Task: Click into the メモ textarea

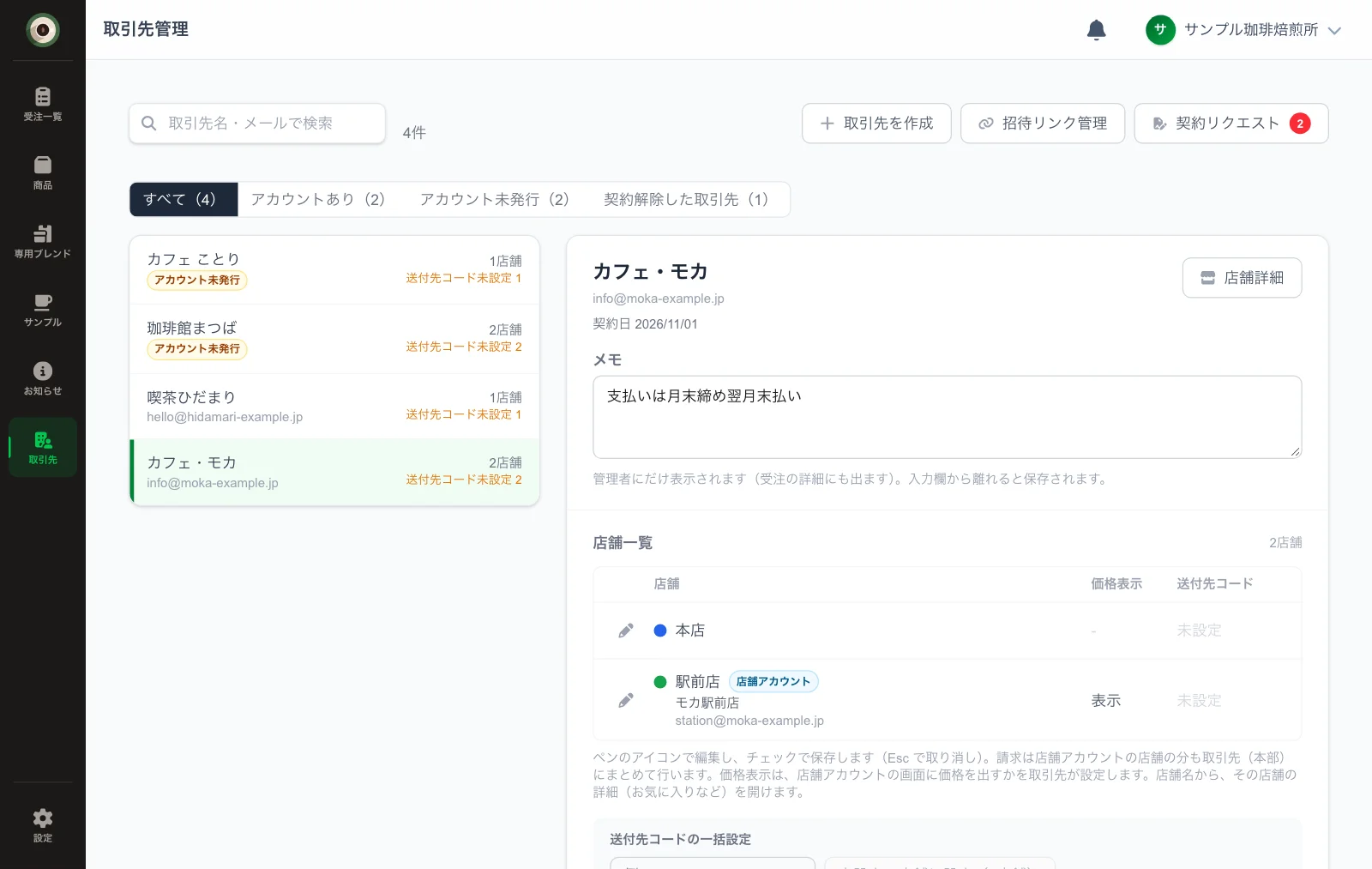Action: click(x=947, y=417)
